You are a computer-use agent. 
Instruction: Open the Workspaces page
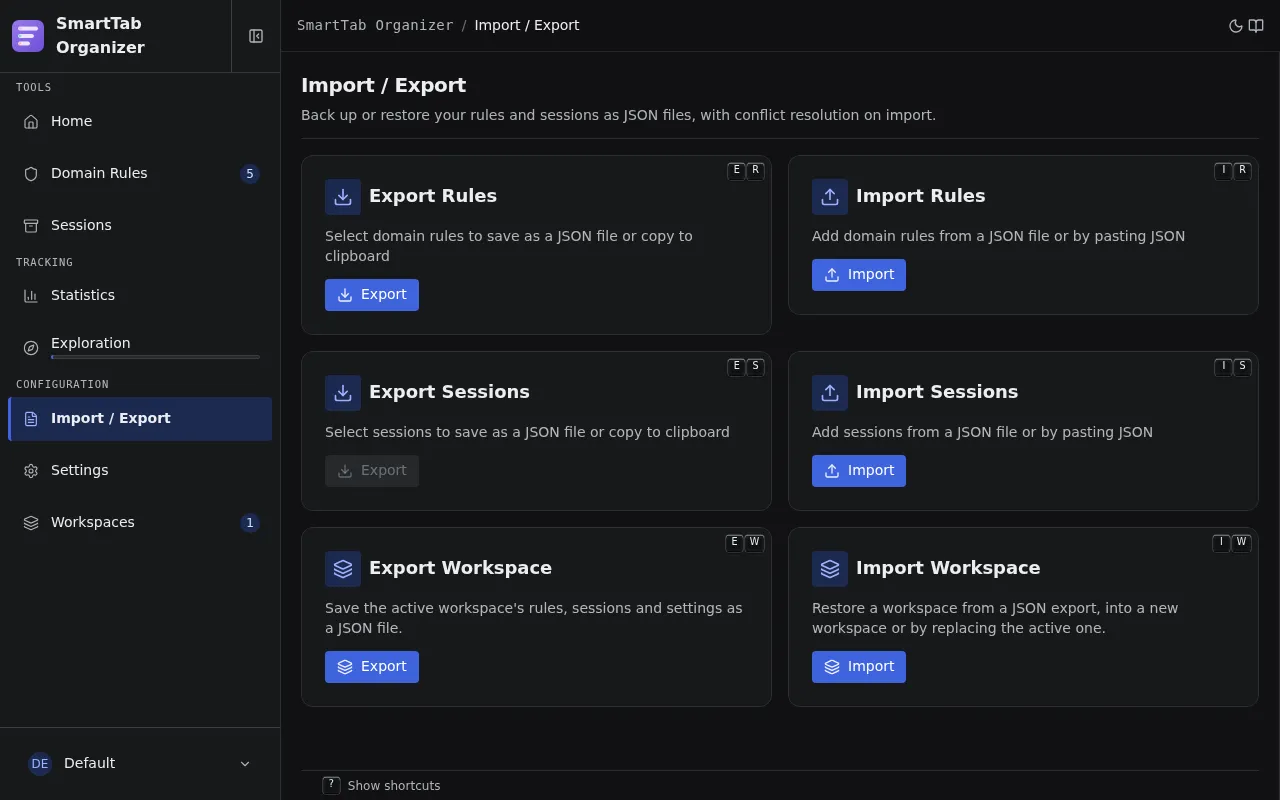click(x=140, y=523)
